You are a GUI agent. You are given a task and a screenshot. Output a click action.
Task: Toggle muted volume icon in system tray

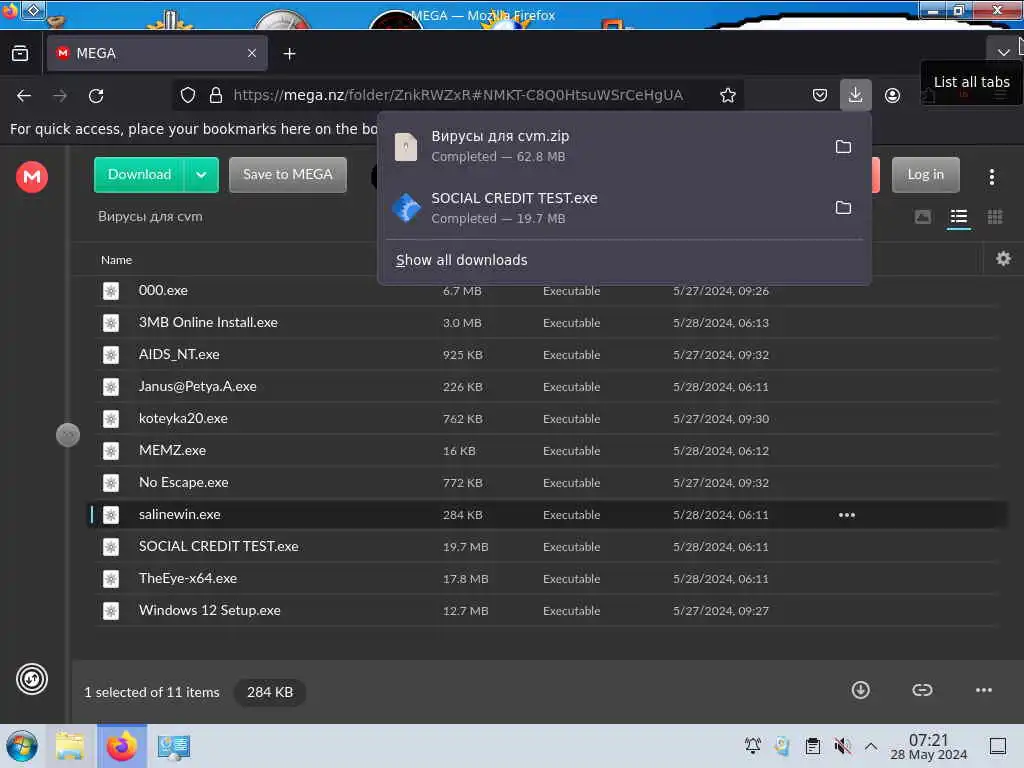(x=842, y=746)
